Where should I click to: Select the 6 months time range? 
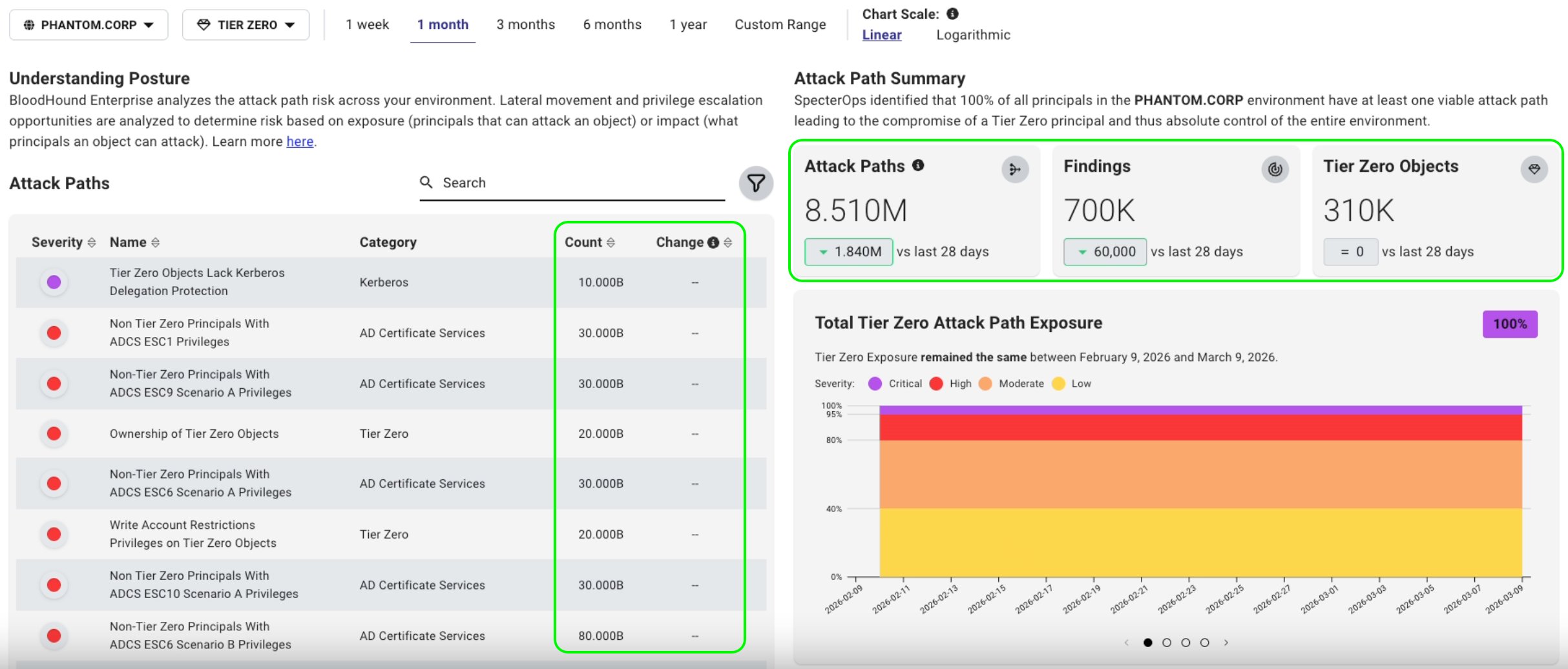(612, 25)
